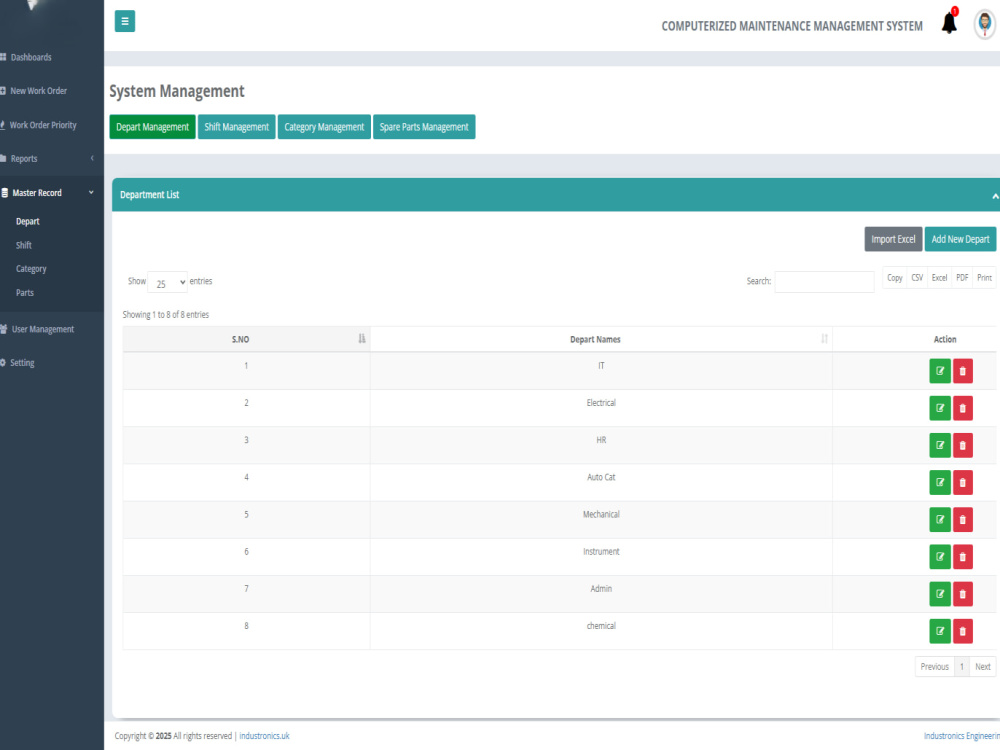Select Shift under Master Record
The width and height of the screenshot is (1000, 750).
[24, 245]
